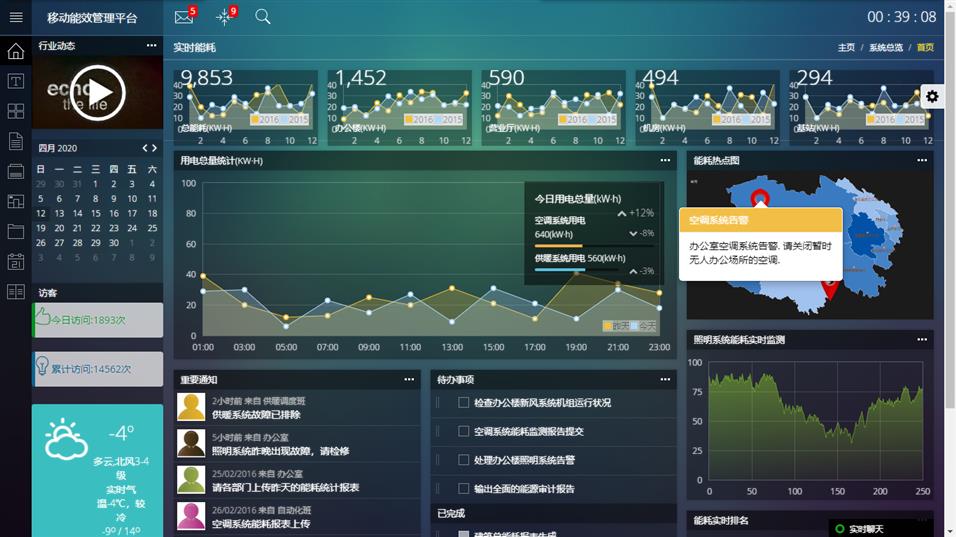Toggle 2016 legend in 总能耗 chart
The image size is (956, 537).
265,119
